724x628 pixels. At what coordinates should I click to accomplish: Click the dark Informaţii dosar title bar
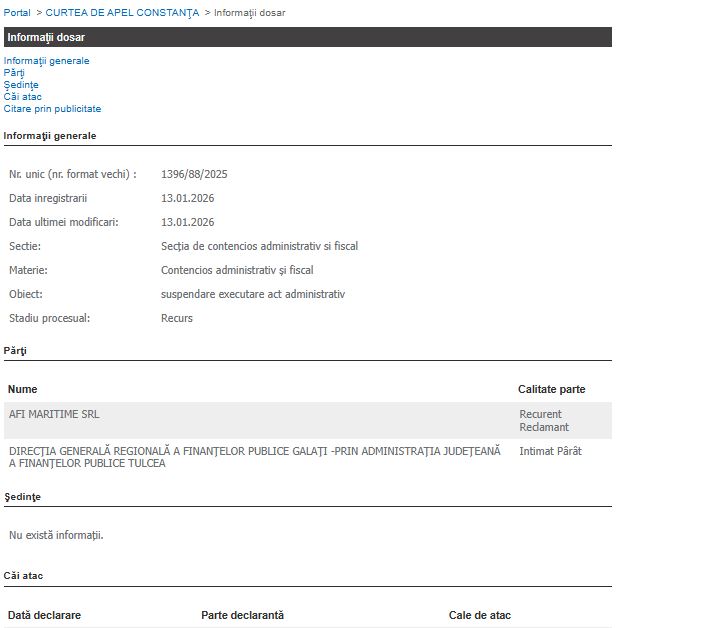point(306,37)
